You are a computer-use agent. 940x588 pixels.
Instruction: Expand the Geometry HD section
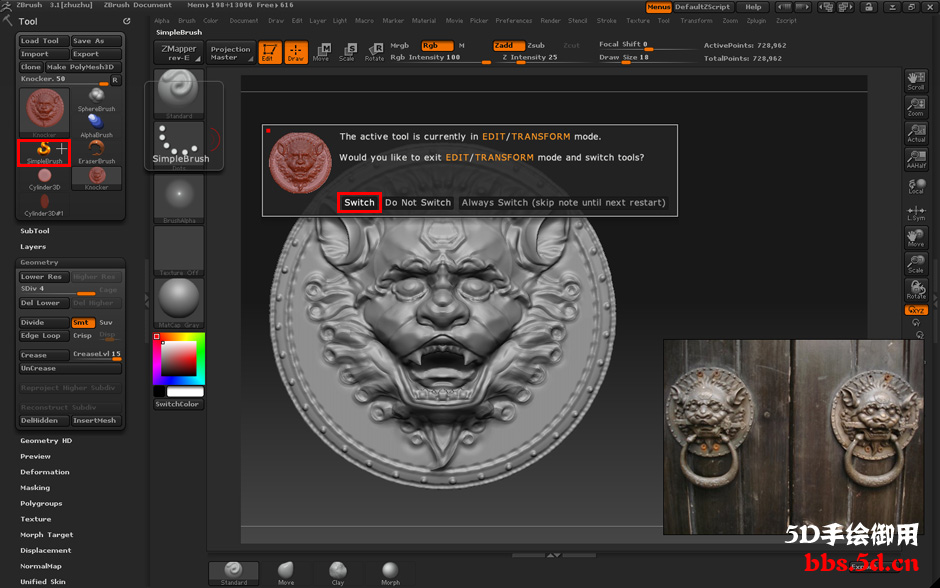46,441
